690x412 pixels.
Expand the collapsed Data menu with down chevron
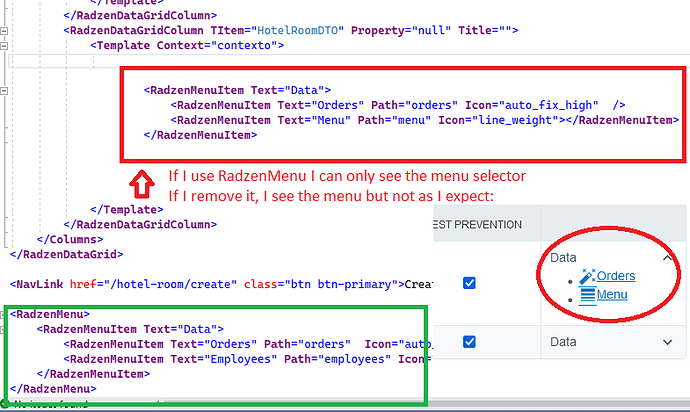[x=667, y=342]
